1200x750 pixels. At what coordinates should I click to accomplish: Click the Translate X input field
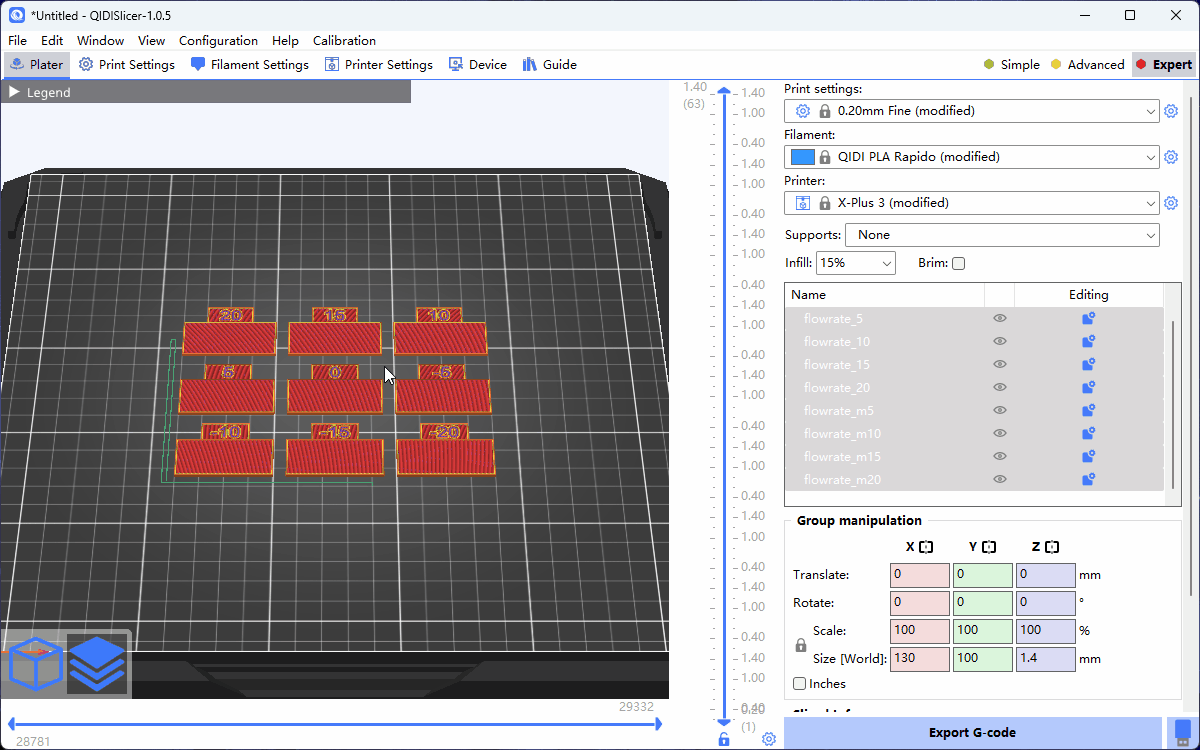[x=918, y=575]
